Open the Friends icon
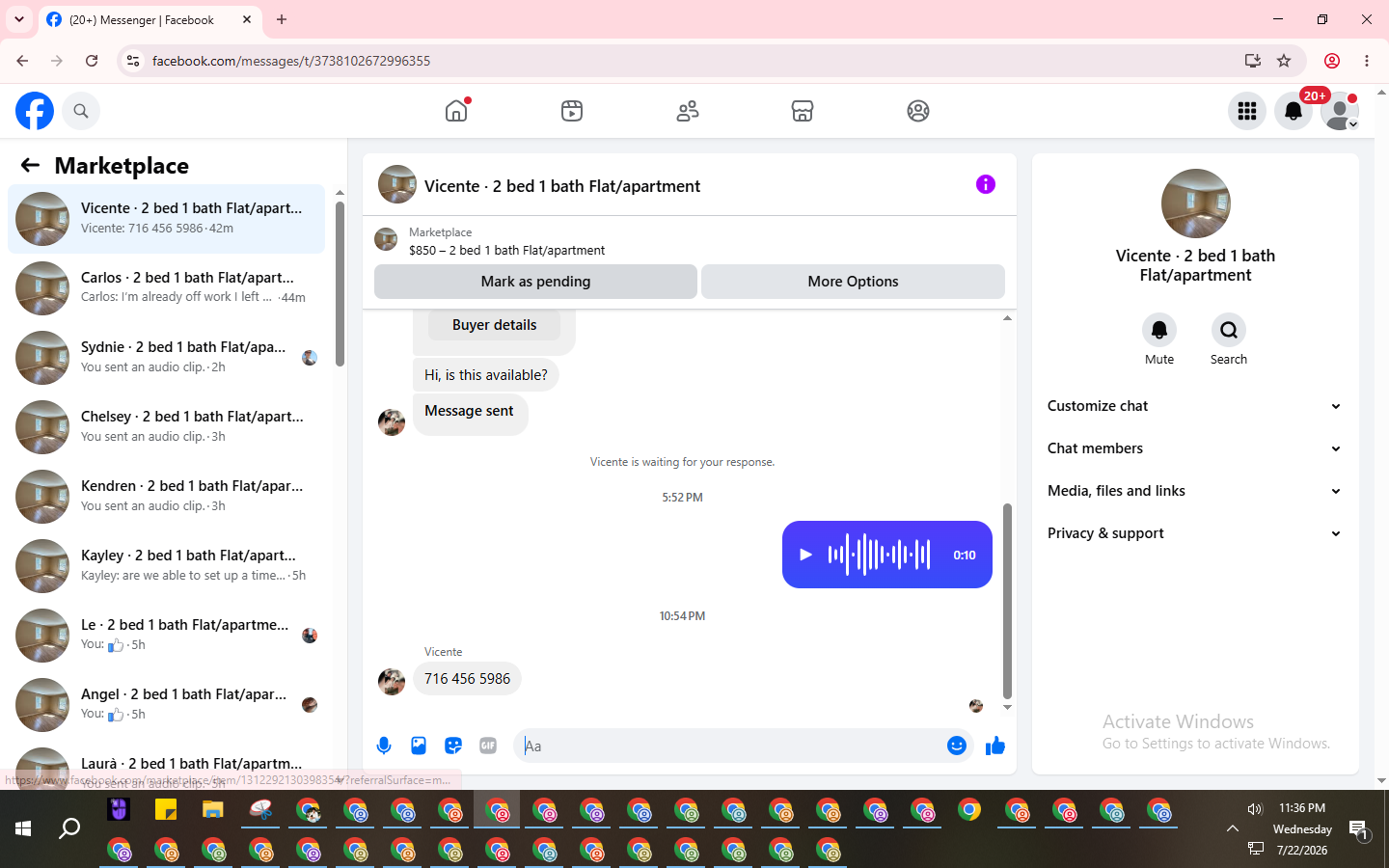This screenshot has width=1389, height=868. (x=688, y=111)
